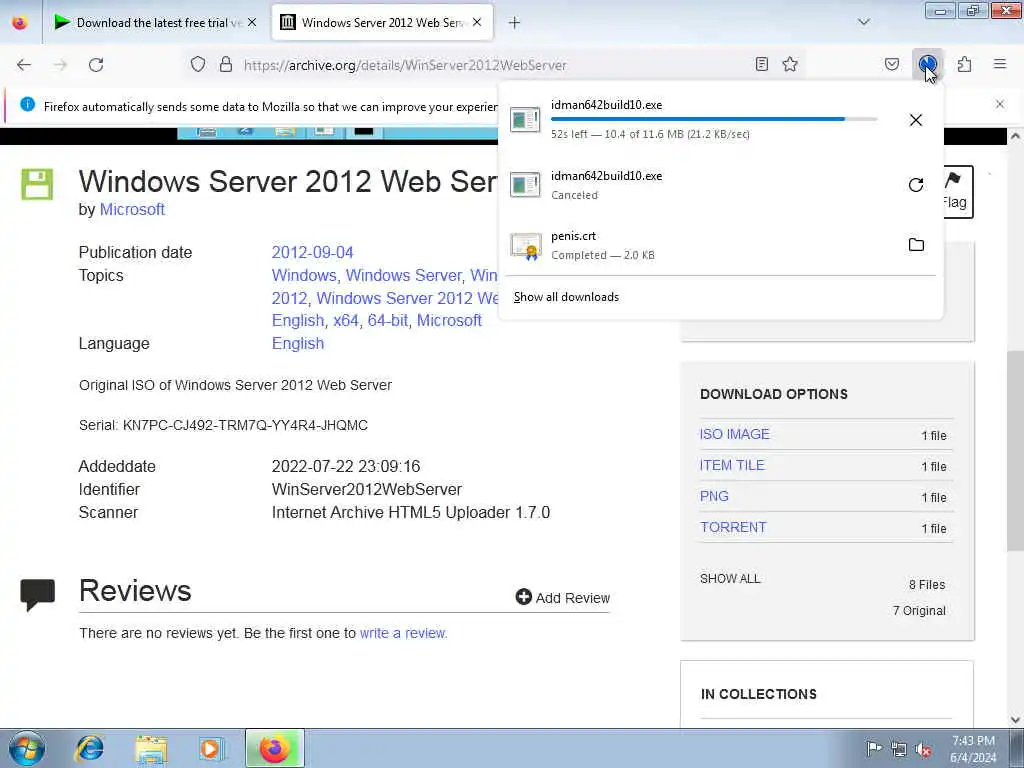The height and width of the screenshot is (768, 1024).
Task: Click the idman642build10.exe download progress bar
Action: tap(714, 119)
